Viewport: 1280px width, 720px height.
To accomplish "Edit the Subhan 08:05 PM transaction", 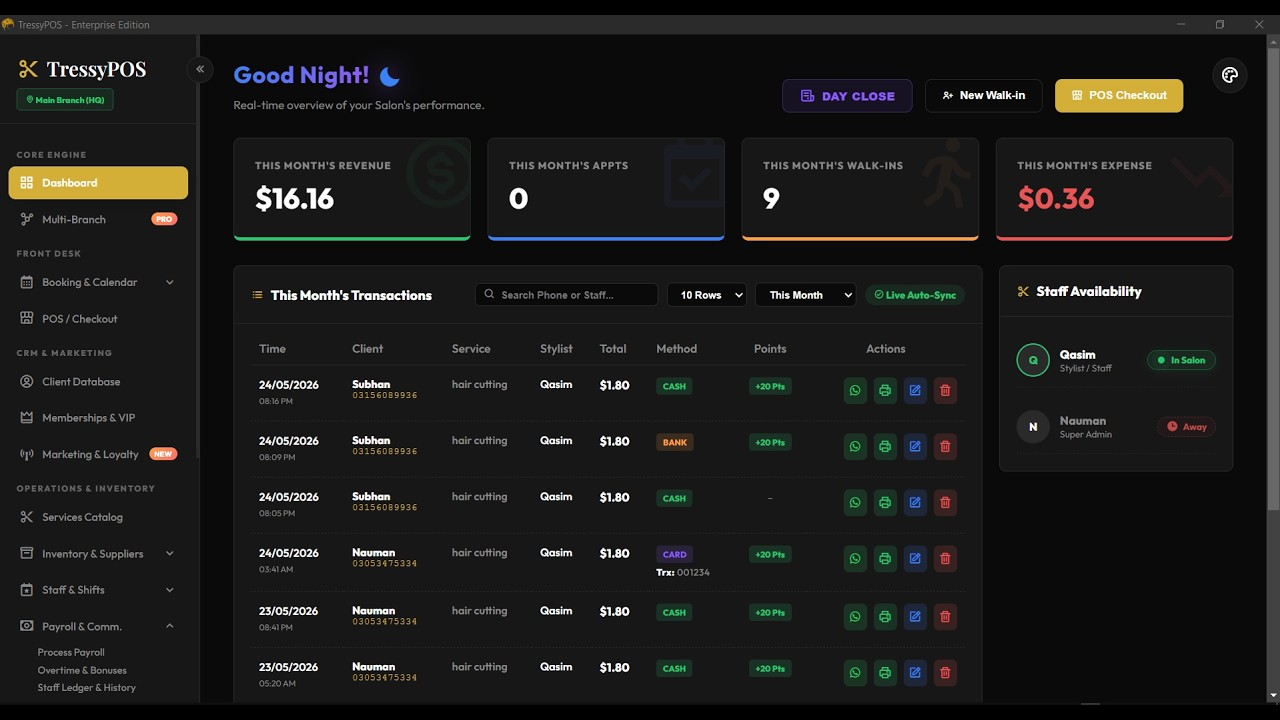I will pyautogui.click(x=915, y=503).
